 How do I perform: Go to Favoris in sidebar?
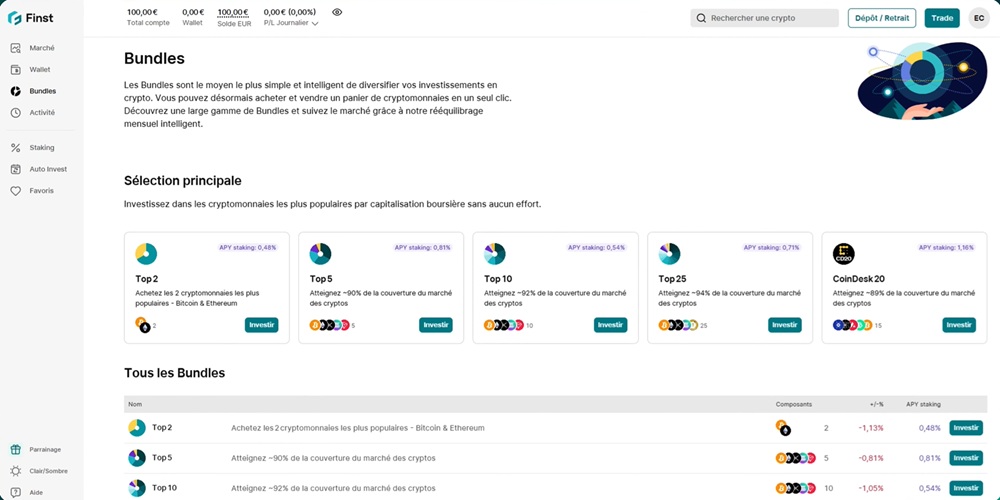41,191
